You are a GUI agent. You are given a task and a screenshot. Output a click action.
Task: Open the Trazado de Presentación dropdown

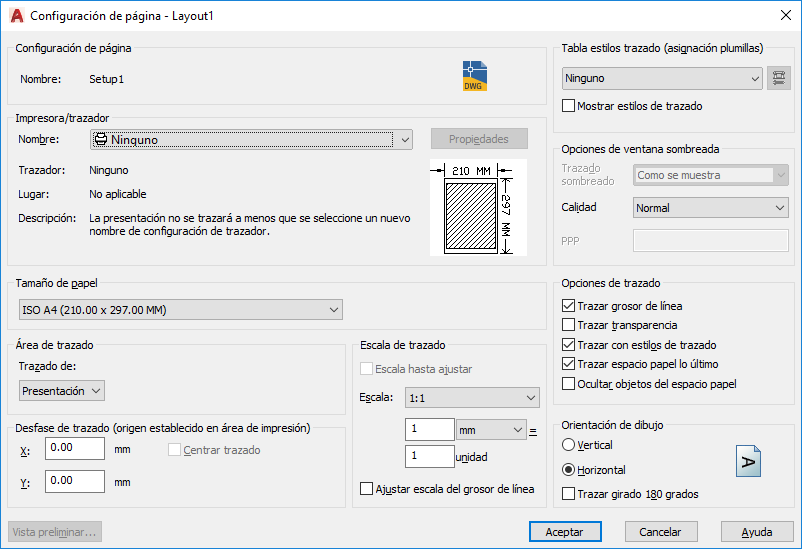point(62,391)
